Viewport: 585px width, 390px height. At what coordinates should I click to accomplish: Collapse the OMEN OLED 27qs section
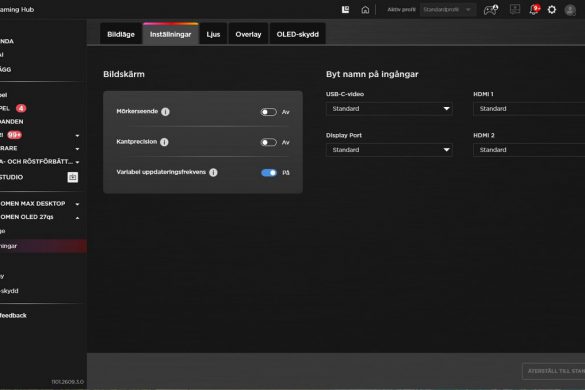pos(77,218)
